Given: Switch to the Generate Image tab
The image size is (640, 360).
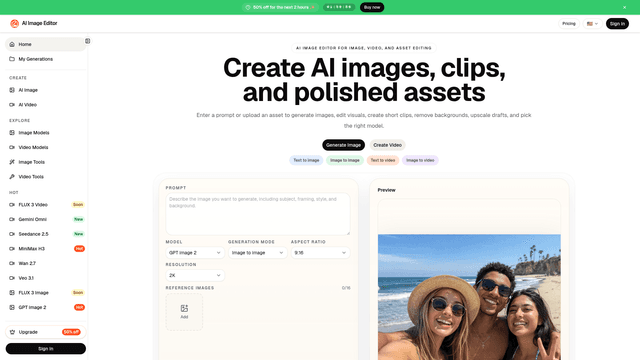Looking at the screenshot, I should 343,145.
